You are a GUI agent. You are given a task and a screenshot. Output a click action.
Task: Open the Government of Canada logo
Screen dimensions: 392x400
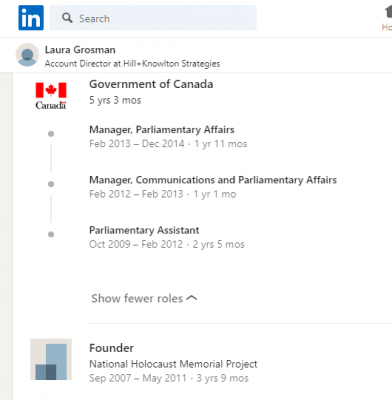(51, 96)
